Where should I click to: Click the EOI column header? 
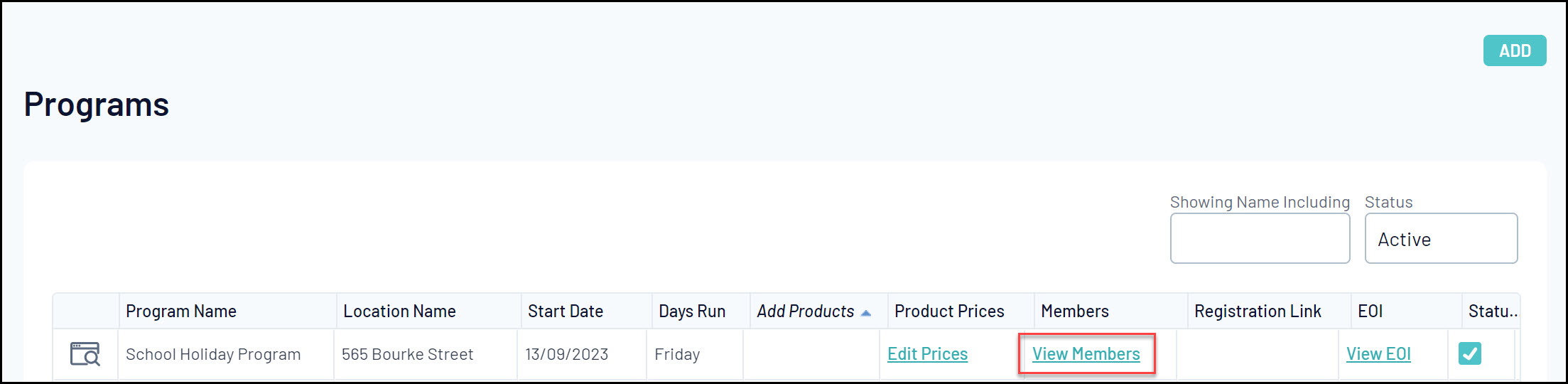(1370, 311)
